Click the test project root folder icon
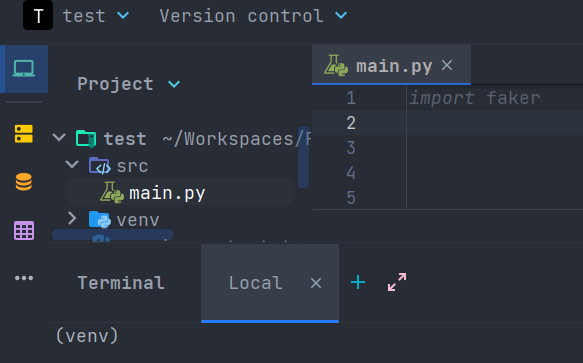 [x=86, y=139]
